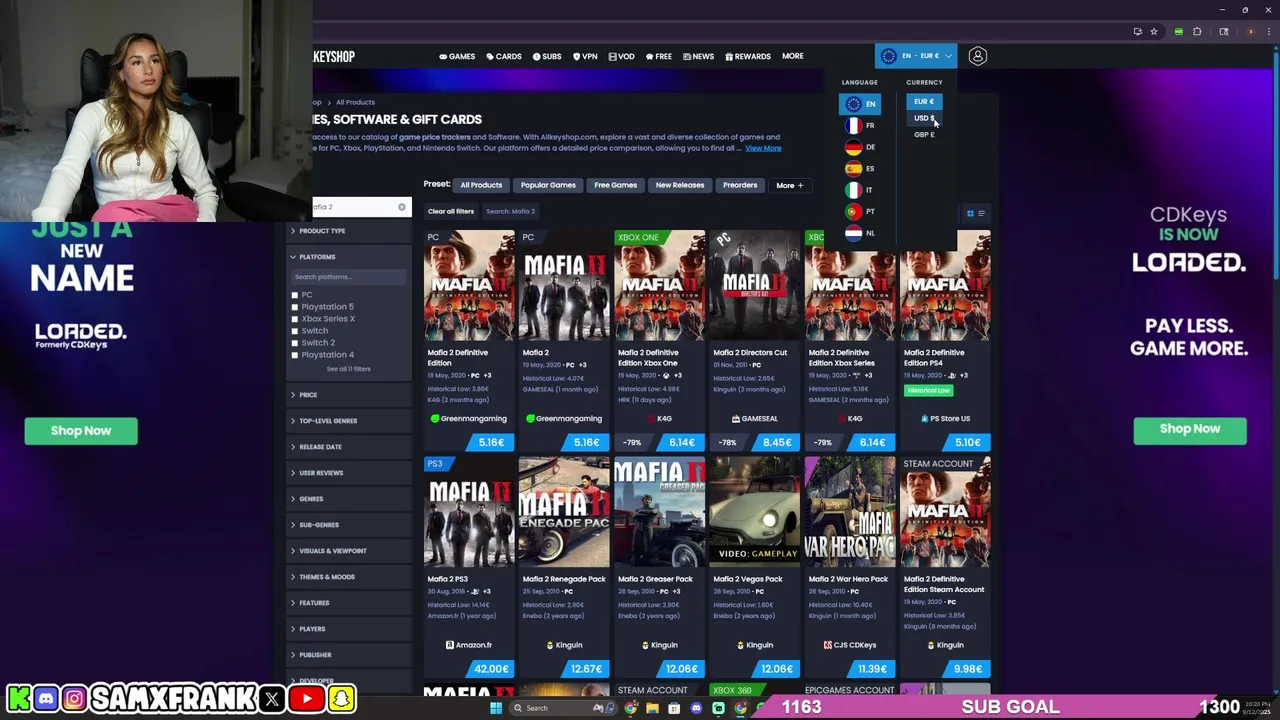Bookmark this page with the star icon
This screenshot has height=720, width=1280.
1153,32
